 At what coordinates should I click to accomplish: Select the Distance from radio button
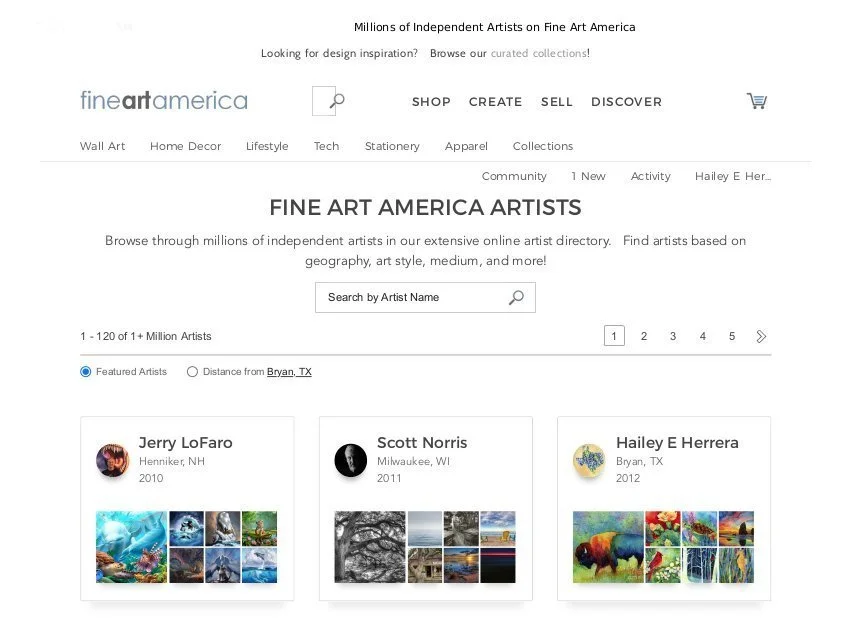(192, 372)
